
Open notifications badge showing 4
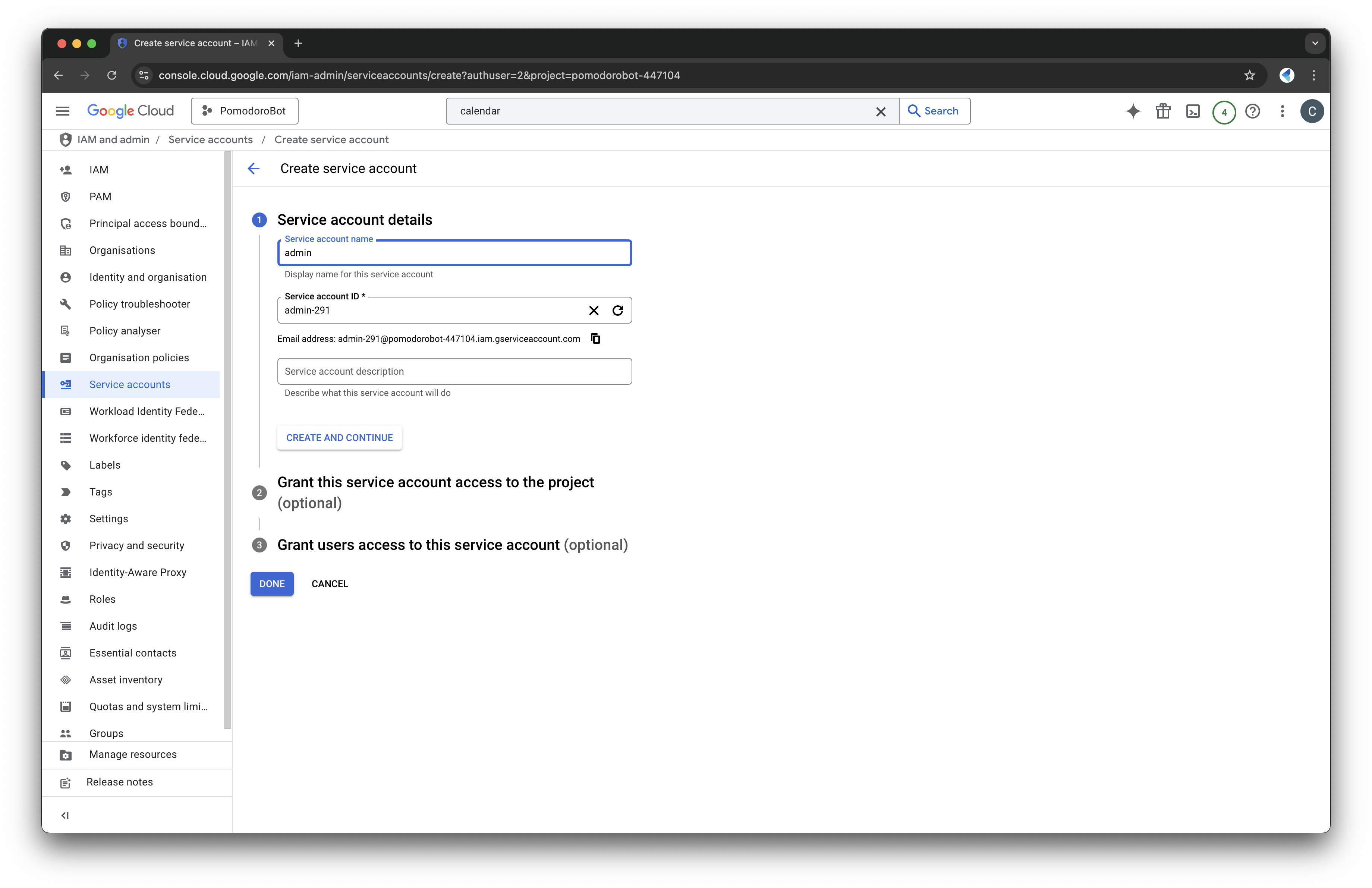1223,112
